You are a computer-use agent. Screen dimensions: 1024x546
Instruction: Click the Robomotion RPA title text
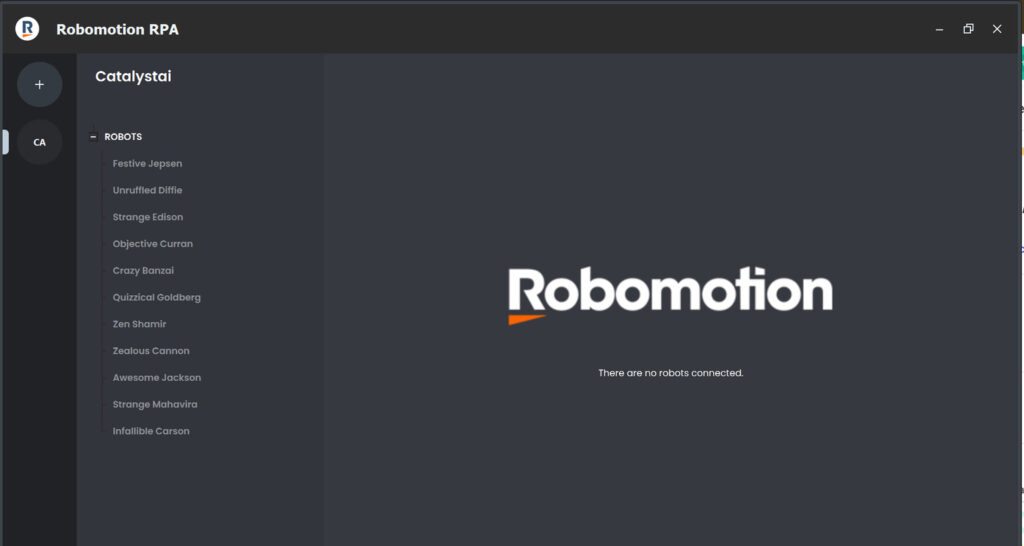[118, 29]
